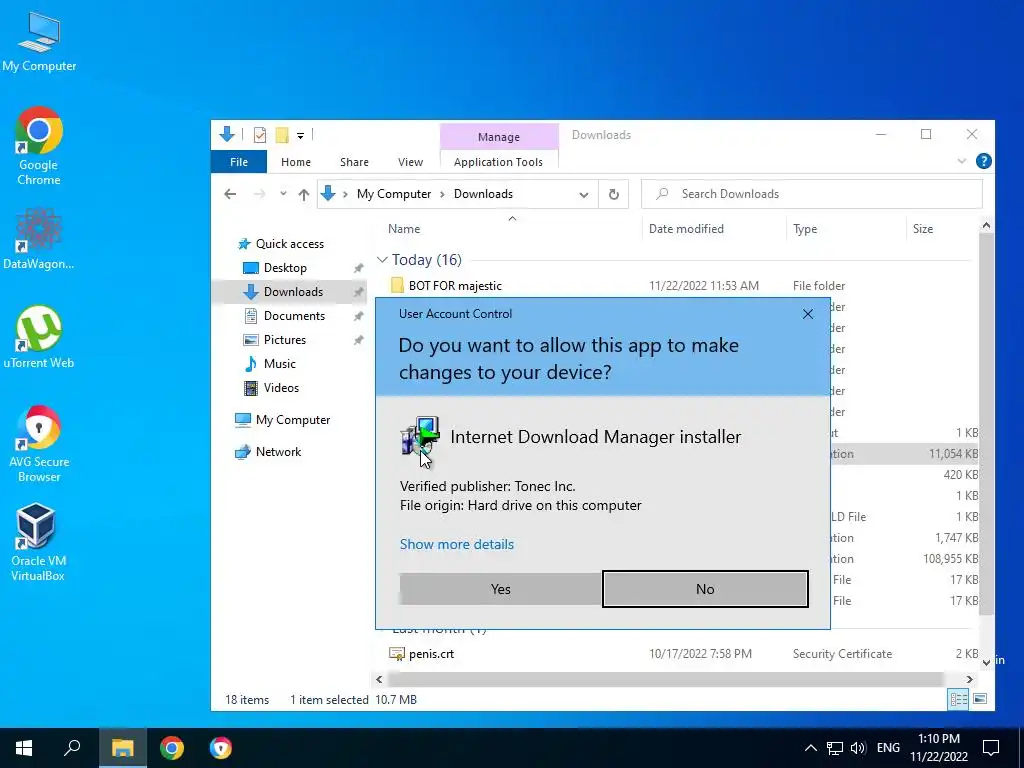Open the Share ribbon tab
The height and width of the screenshot is (768, 1024).
point(354,162)
